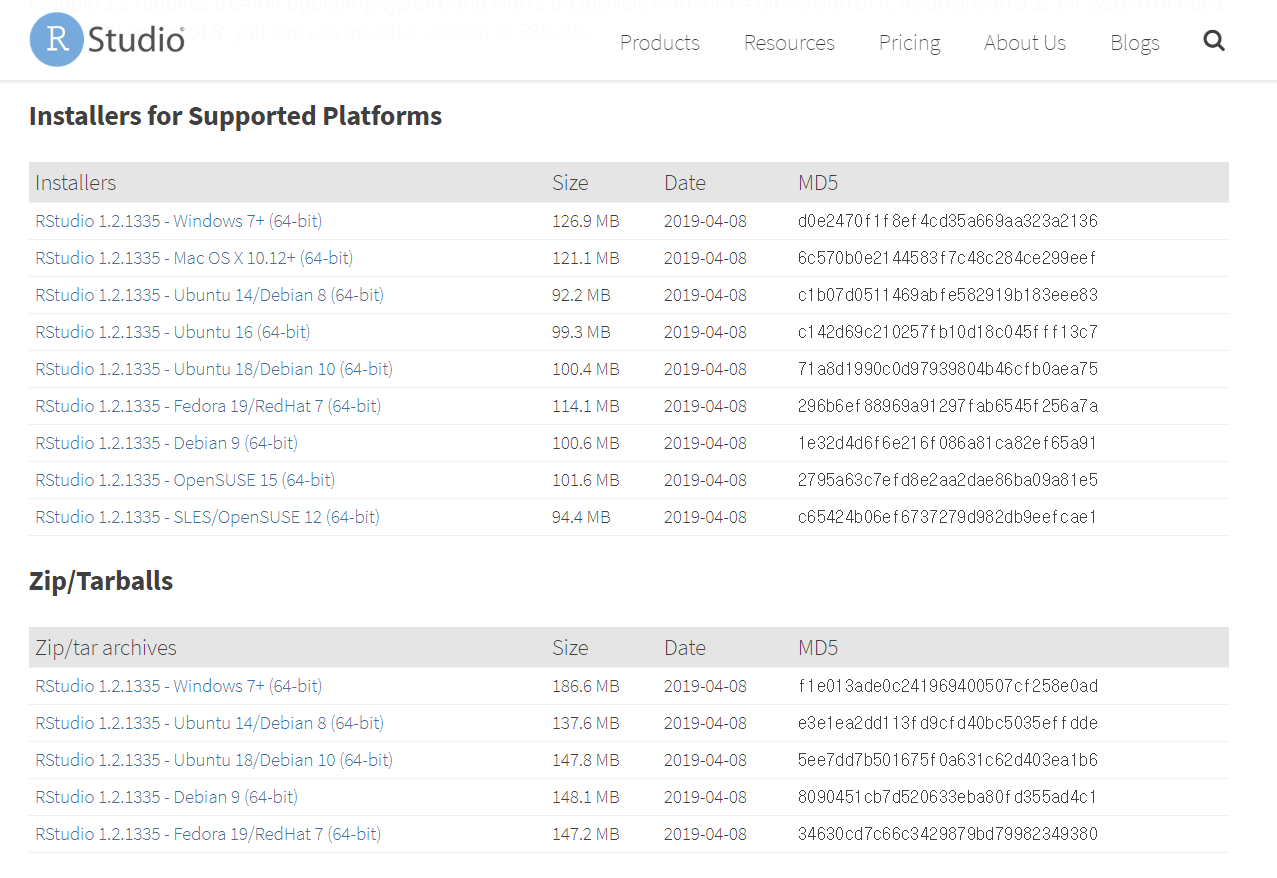
Task: Click the 137.6 MB size cell
Action: (586, 723)
